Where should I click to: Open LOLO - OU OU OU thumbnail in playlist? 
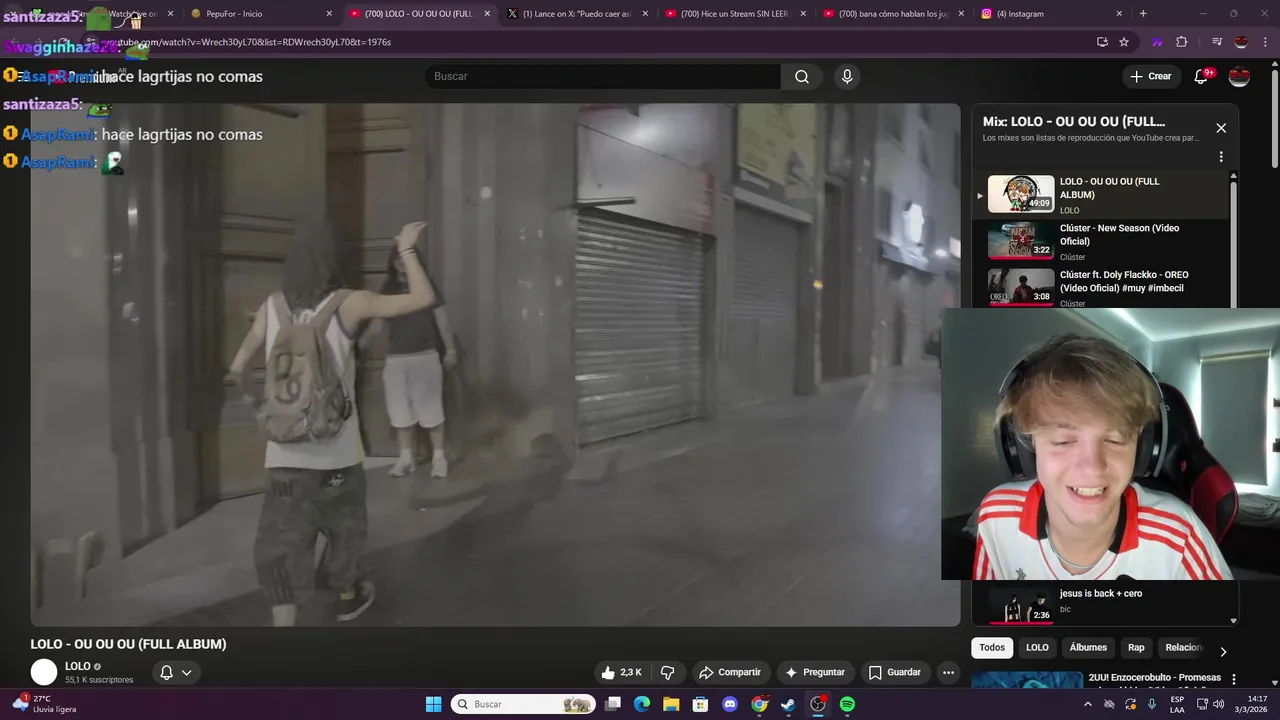[x=1021, y=194]
